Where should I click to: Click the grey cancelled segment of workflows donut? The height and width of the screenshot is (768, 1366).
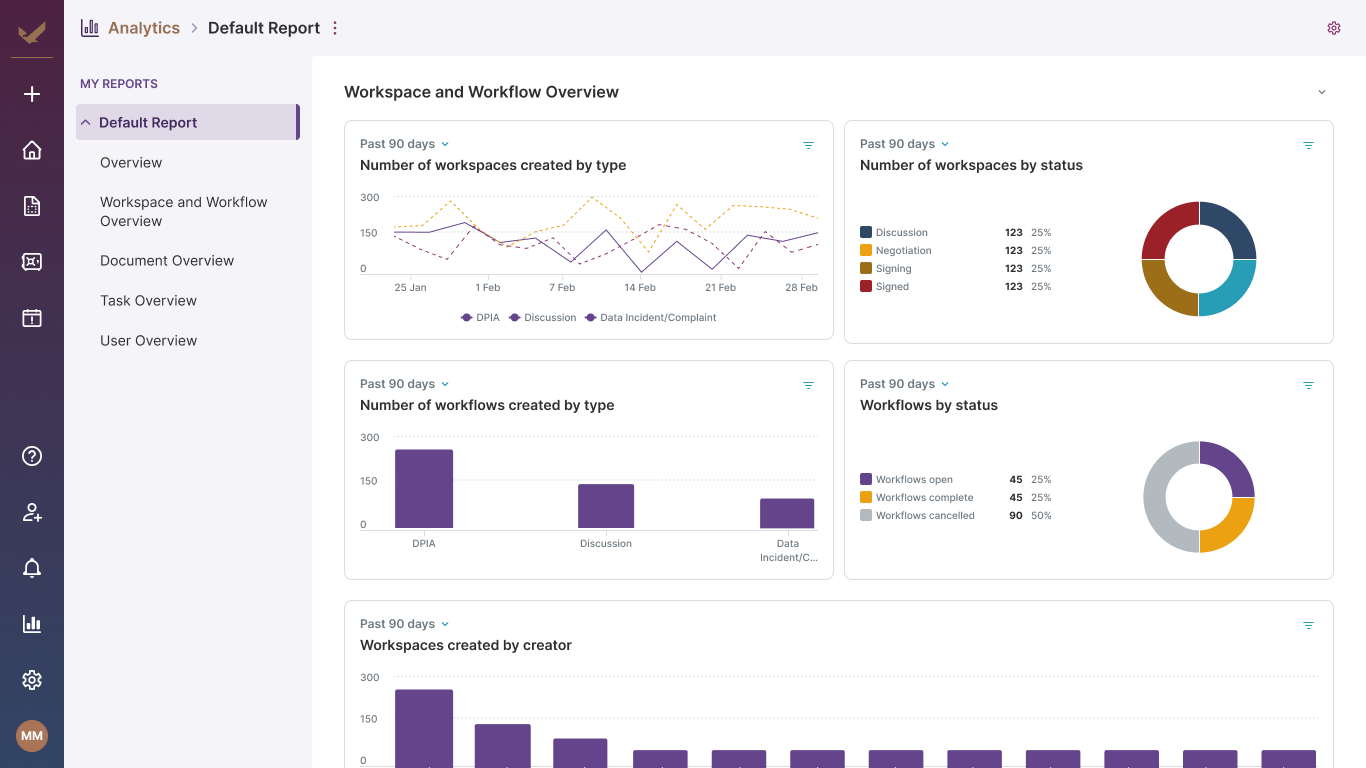[1156, 497]
